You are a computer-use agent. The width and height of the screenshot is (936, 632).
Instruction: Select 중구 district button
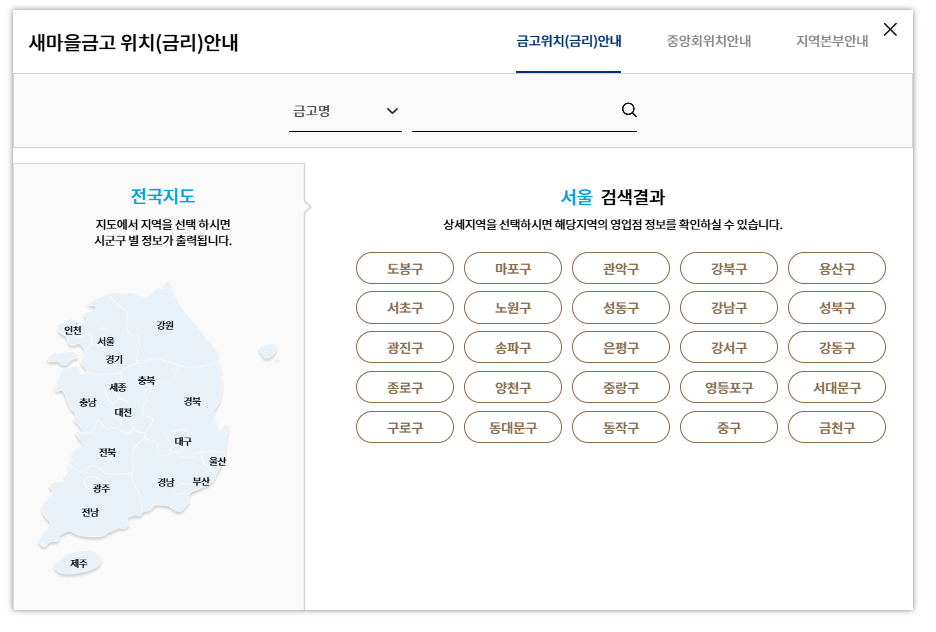729,427
